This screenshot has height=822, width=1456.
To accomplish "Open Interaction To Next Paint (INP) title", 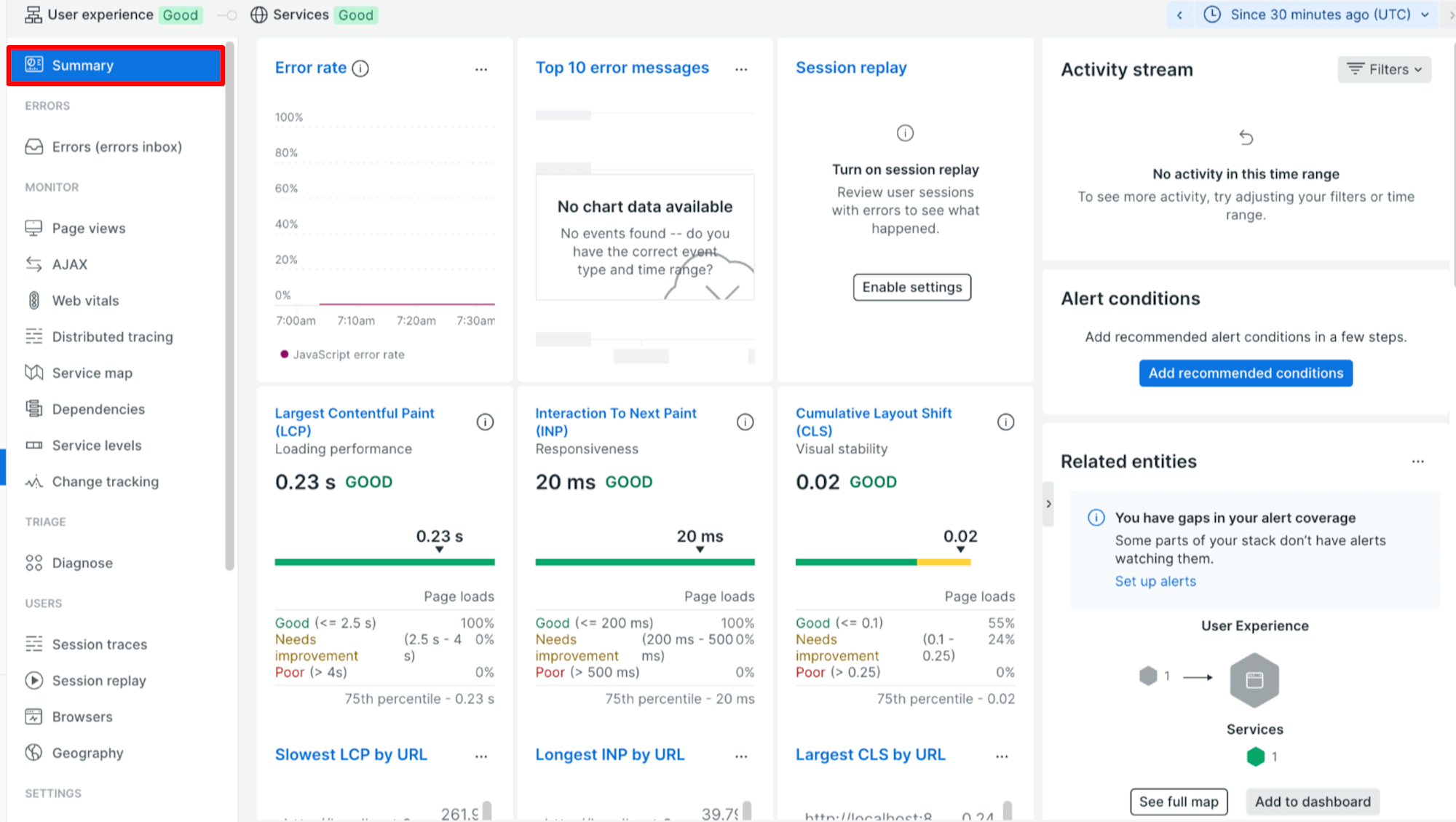I will click(x=616, y=422).
